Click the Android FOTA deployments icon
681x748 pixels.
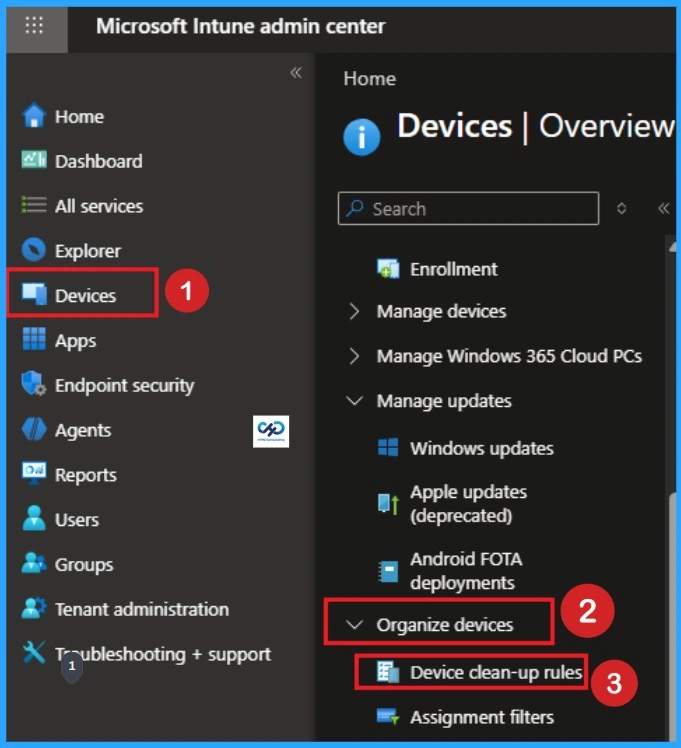pos(388,571)
